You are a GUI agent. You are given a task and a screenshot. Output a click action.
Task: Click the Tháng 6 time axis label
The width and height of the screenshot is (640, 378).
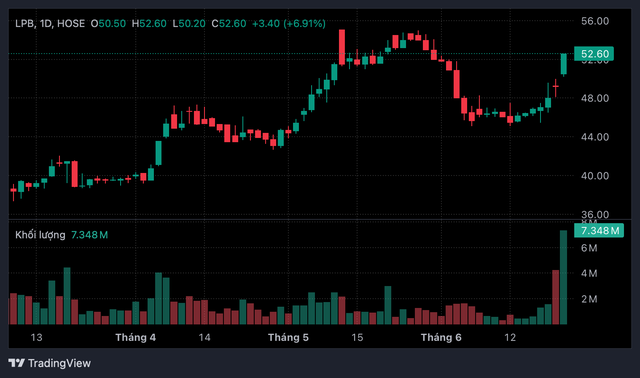[x=441, y=338]
